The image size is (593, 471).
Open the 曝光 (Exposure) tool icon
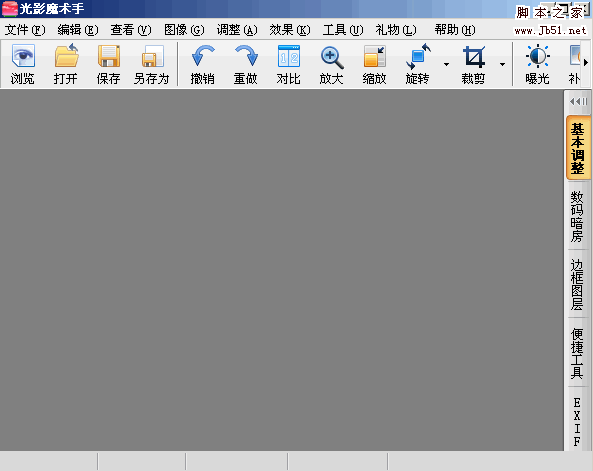pyautogui.click(x=537, y=56)
